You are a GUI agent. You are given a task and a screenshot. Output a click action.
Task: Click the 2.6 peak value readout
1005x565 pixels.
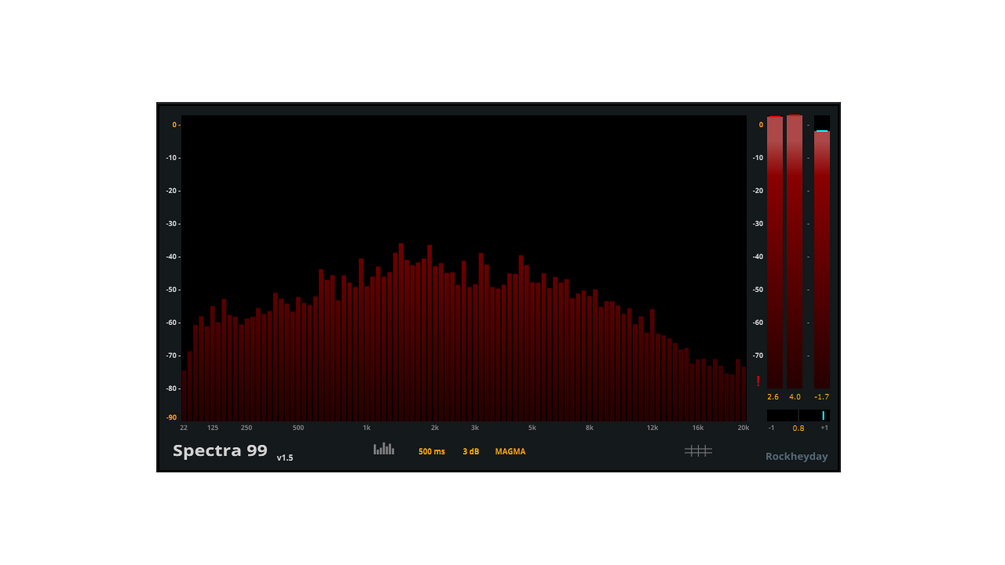tap(773, 397)
